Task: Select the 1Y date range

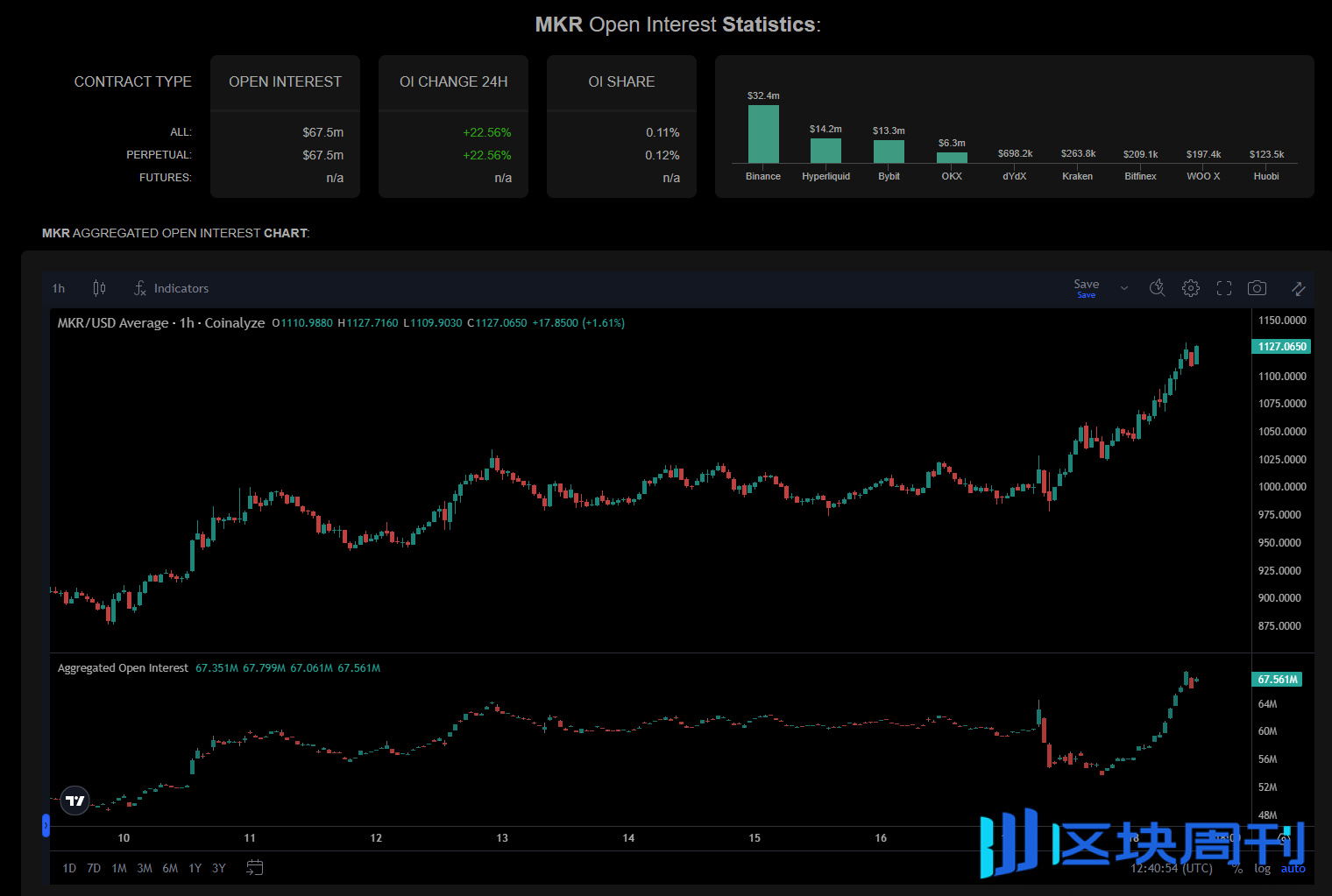Action: point(195,868)
